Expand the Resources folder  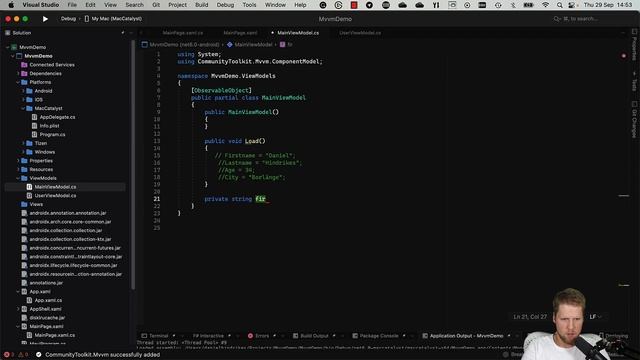[18, 169]
